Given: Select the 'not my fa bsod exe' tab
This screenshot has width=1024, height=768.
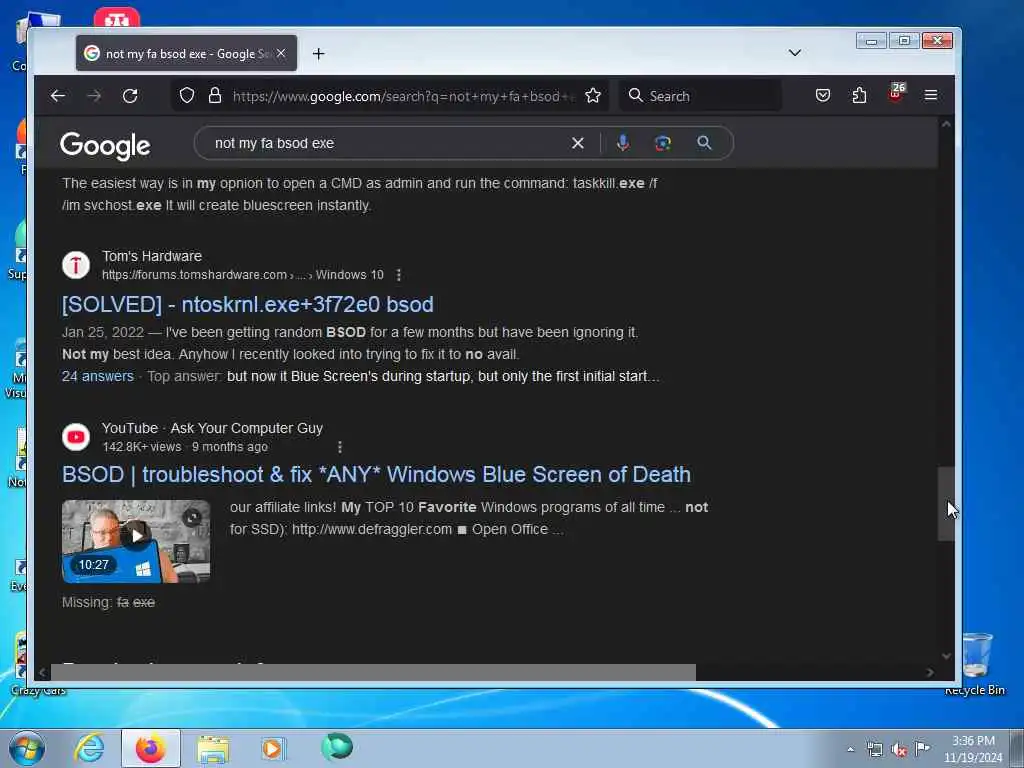Looking at the screenshot, I should point(187,53).
